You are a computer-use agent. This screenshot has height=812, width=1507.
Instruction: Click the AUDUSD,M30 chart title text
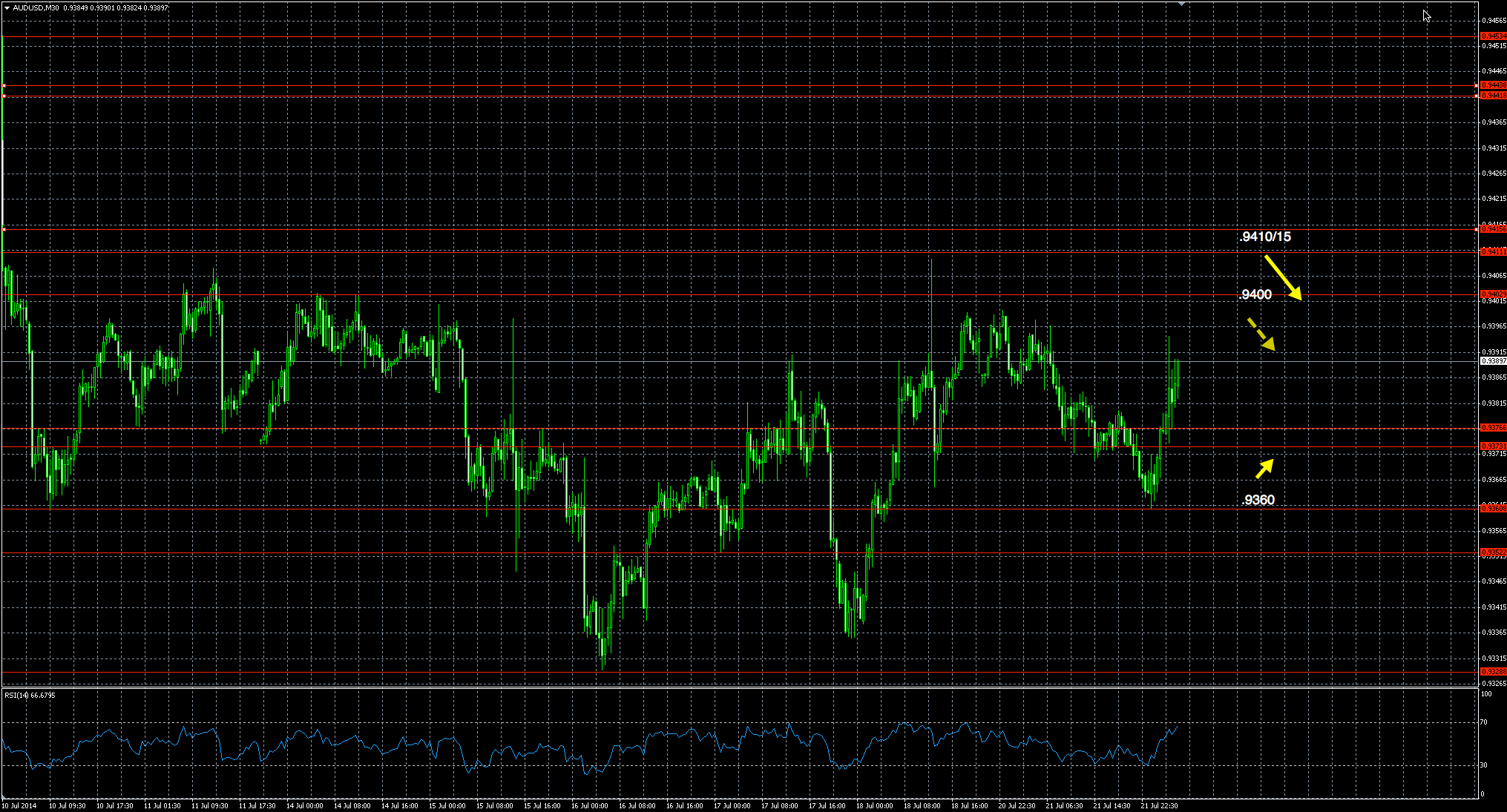pos(36,7)
